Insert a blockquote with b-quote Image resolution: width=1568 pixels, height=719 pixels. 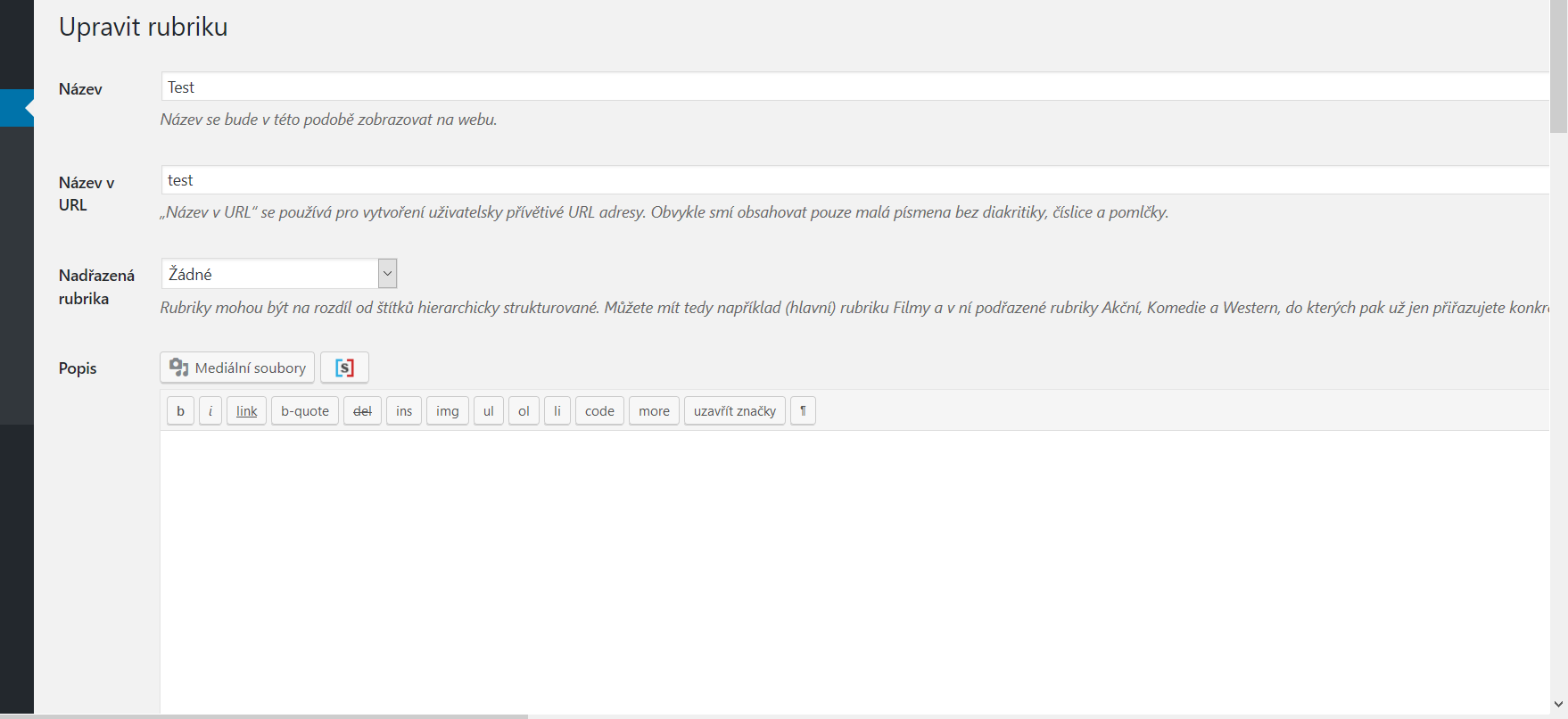click(x=304, y=410)
